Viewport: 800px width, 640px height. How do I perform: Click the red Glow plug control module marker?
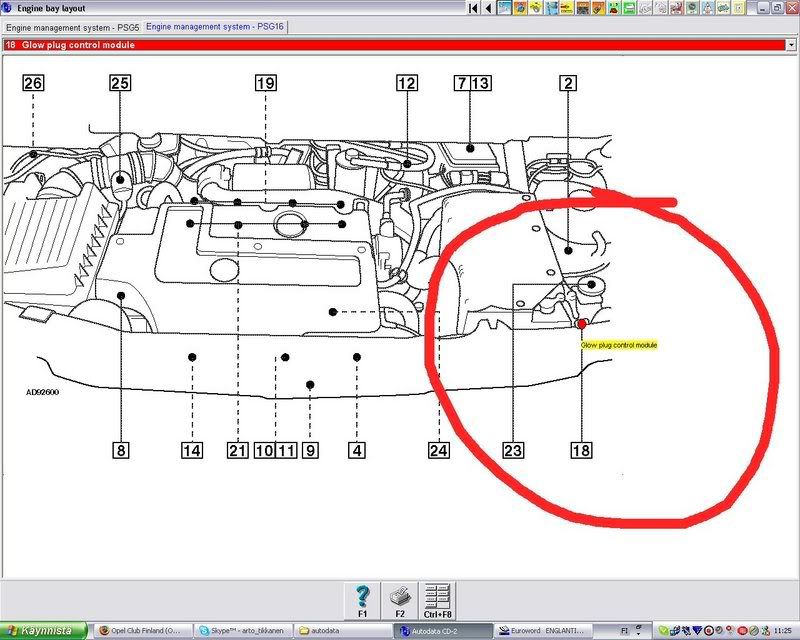pyautogui.click(x=582, y=323)
